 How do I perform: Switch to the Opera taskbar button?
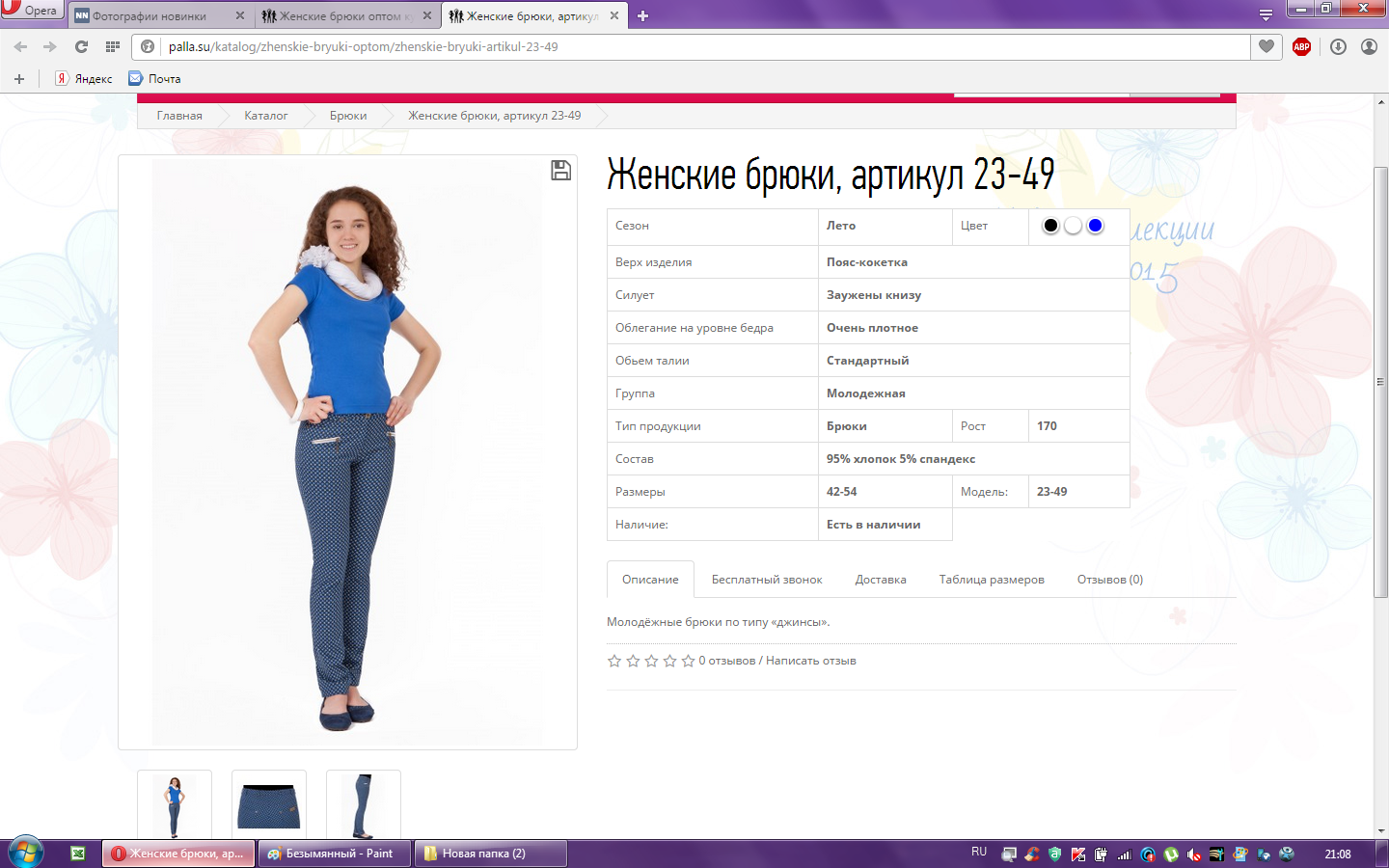point(179,854)
